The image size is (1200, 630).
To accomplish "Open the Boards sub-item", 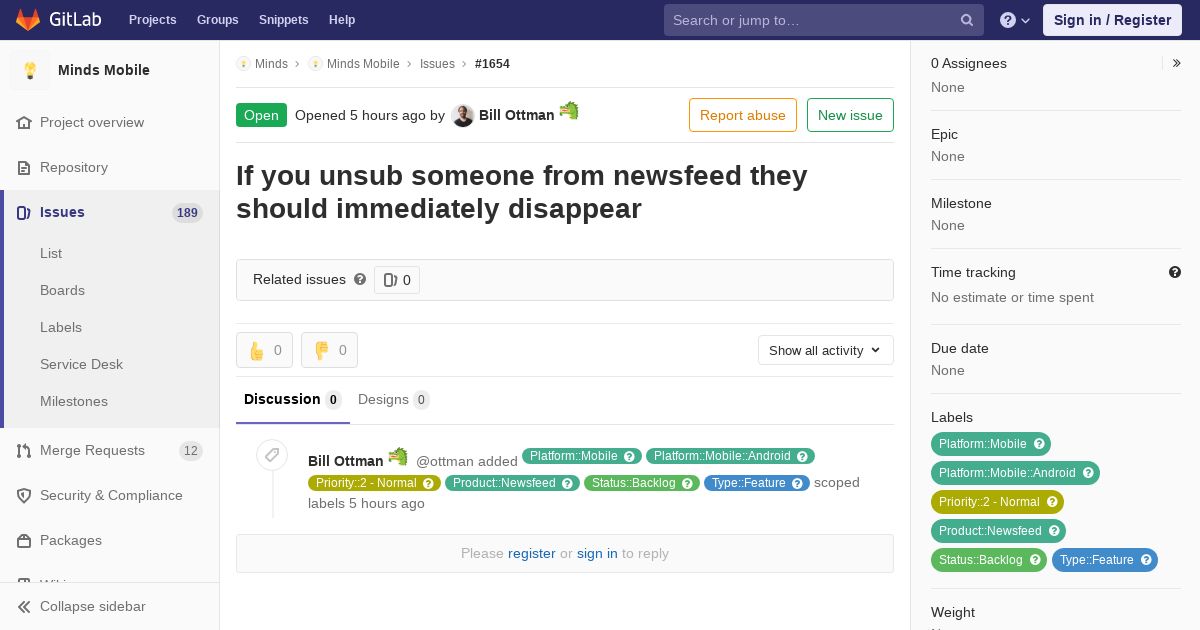I will [x=62, y=290].
